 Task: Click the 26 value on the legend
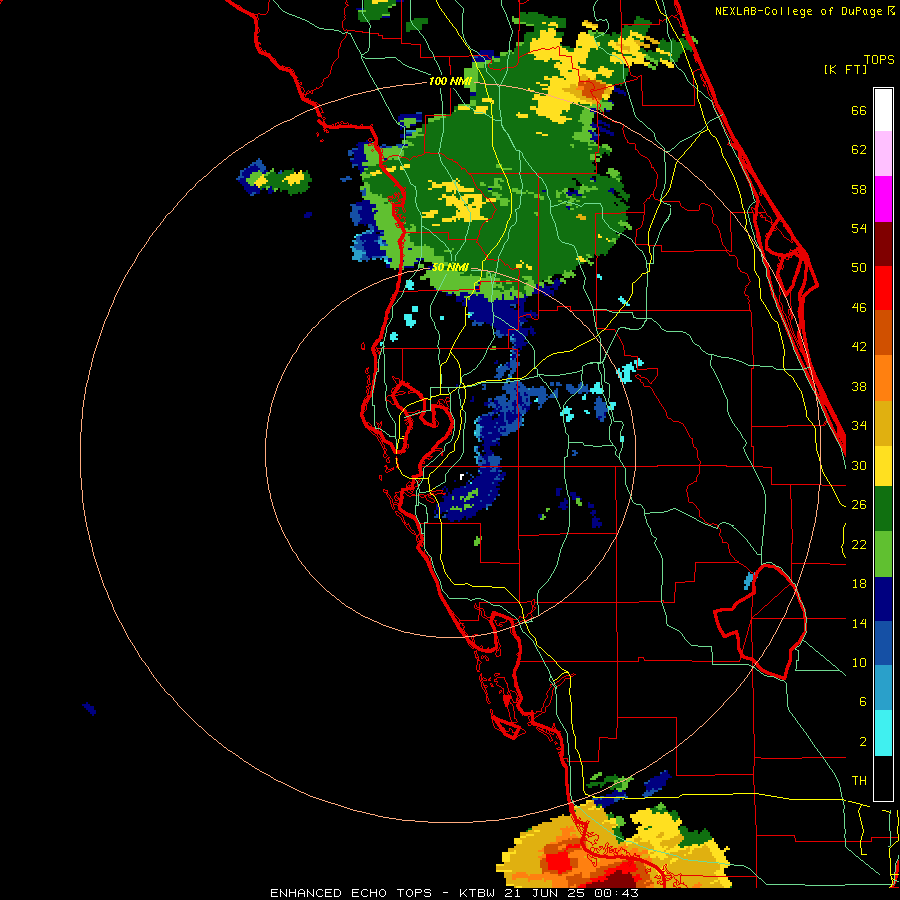pyautogui.click(x=859, y=505)
